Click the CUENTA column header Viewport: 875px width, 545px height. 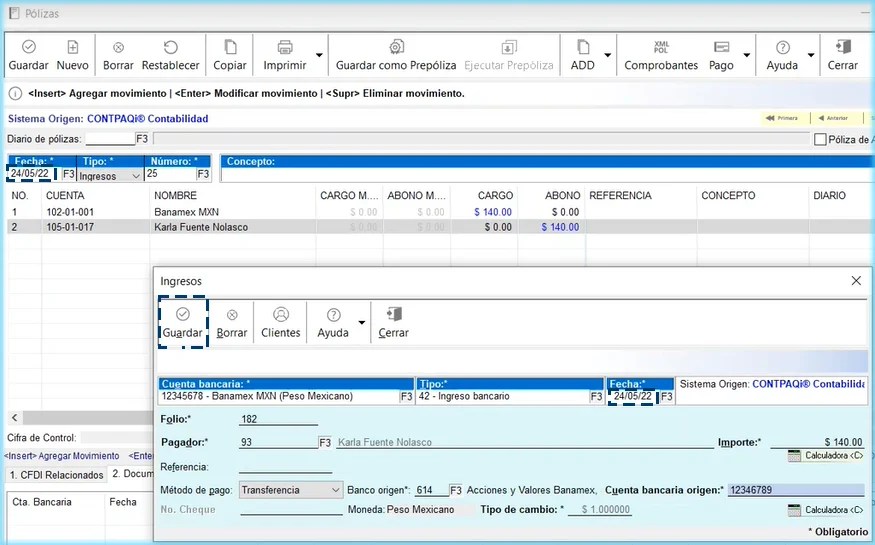tap(65, 196)
